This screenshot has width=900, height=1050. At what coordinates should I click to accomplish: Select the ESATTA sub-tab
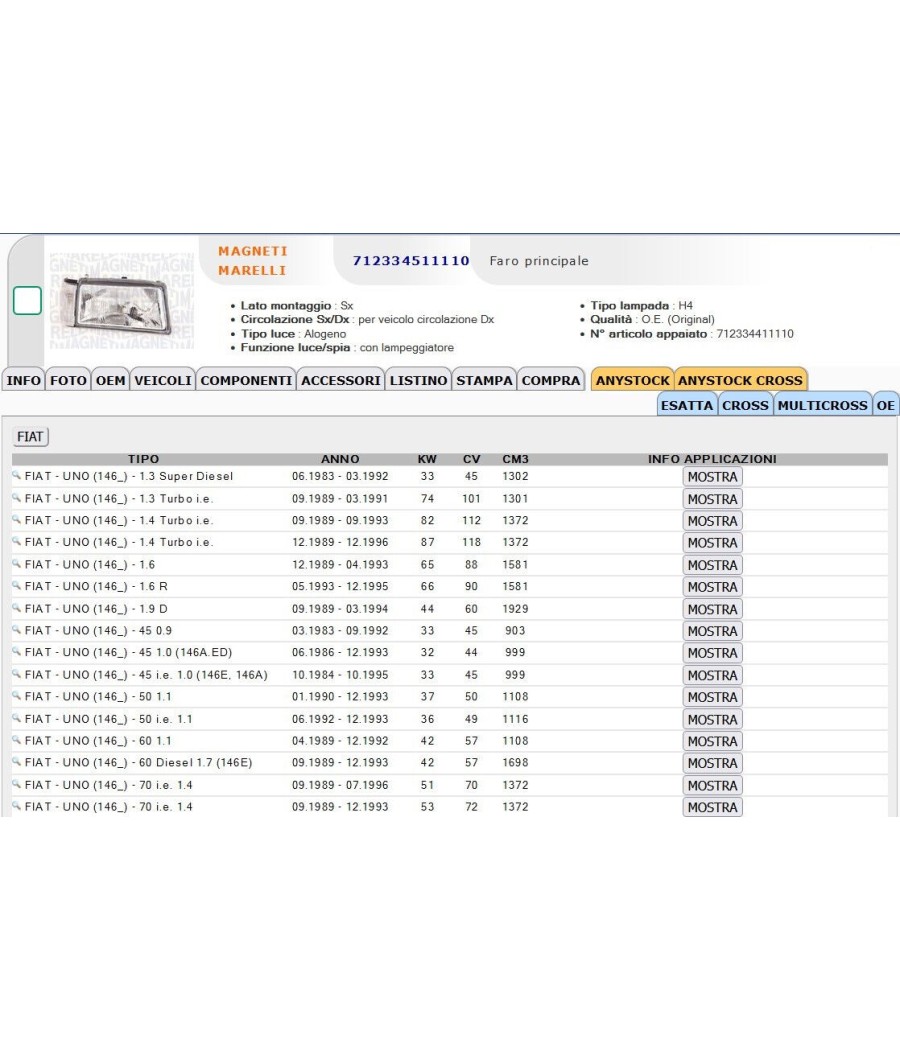[x=687, y=405]
